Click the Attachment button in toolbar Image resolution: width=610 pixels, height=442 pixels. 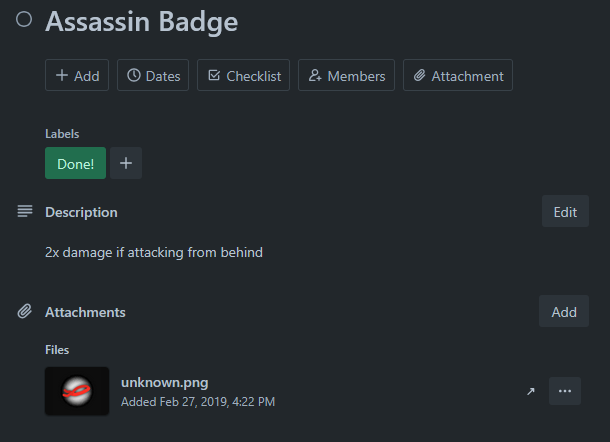[458, 75]
